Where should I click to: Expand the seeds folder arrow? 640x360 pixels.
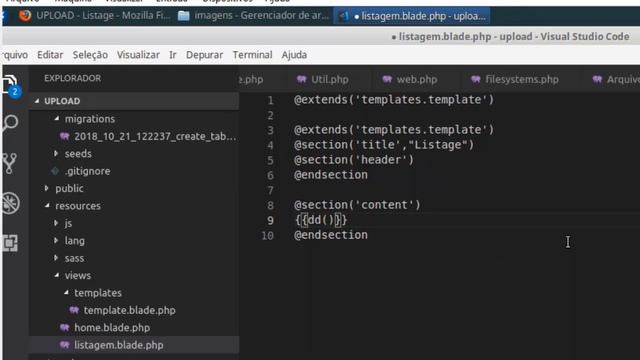pyautogui.click(x=56, y=153)
